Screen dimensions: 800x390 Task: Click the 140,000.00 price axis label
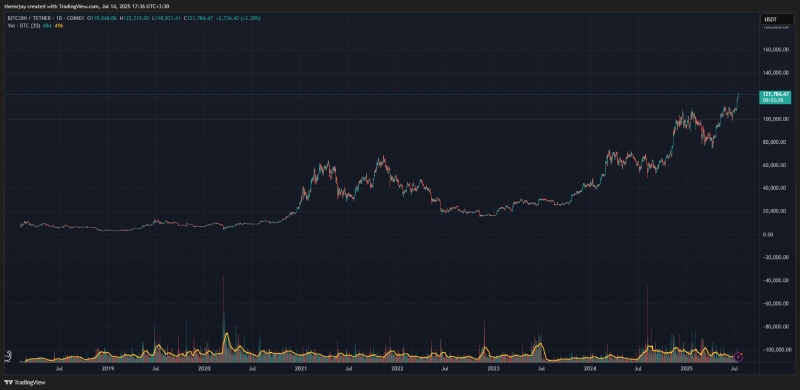(777, 74)
